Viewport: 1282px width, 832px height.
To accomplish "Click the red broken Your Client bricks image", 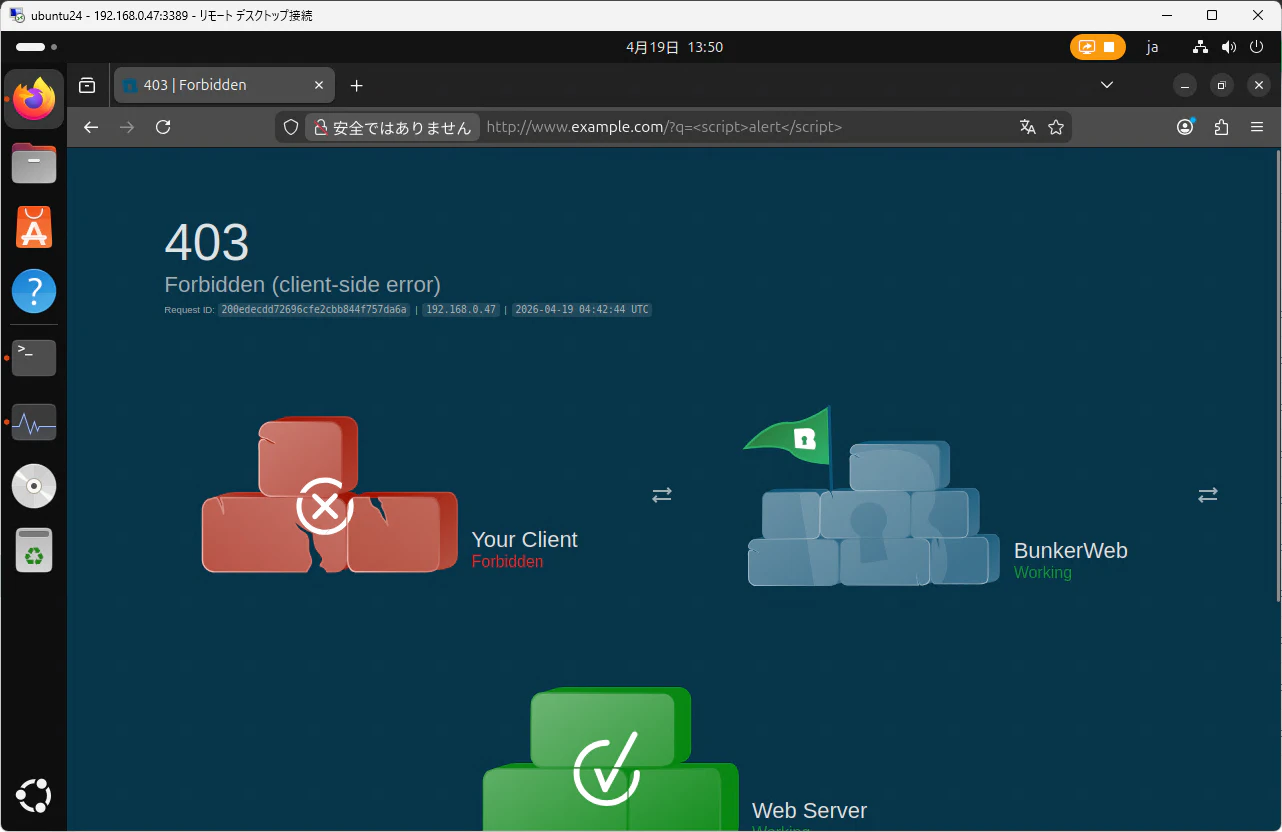I will point(330,494).
